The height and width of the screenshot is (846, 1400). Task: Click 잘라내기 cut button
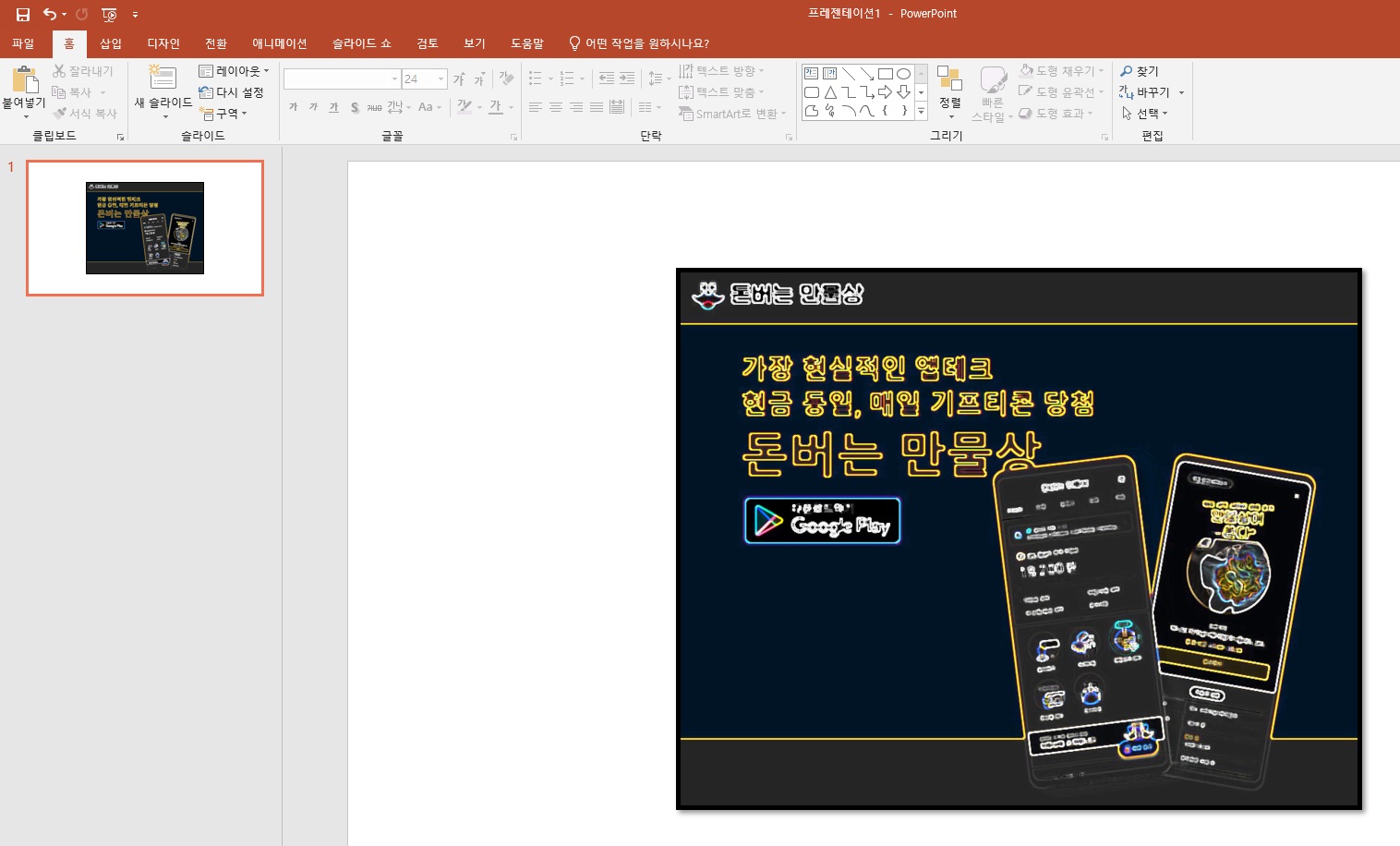tap(83, 71)
